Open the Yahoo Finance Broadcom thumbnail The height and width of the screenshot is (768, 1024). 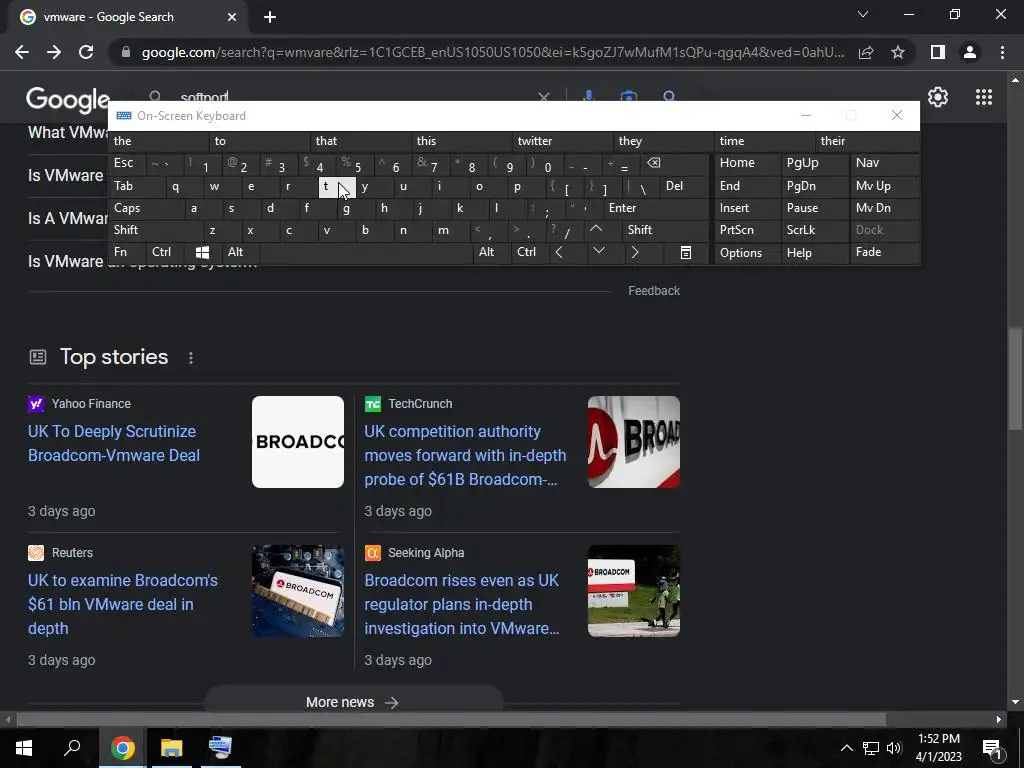tap(298, 442)
